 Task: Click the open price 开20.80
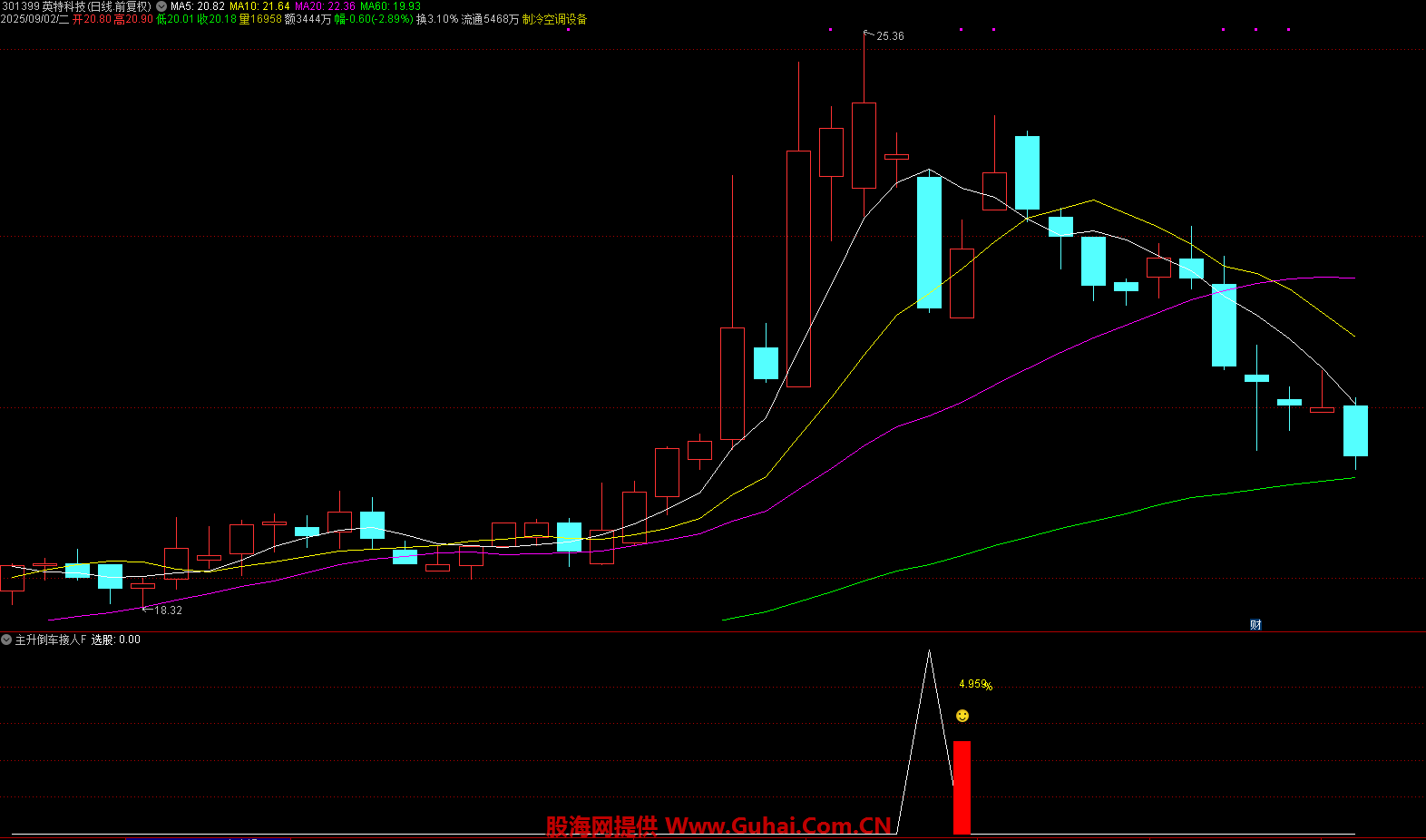pos(92,19)
